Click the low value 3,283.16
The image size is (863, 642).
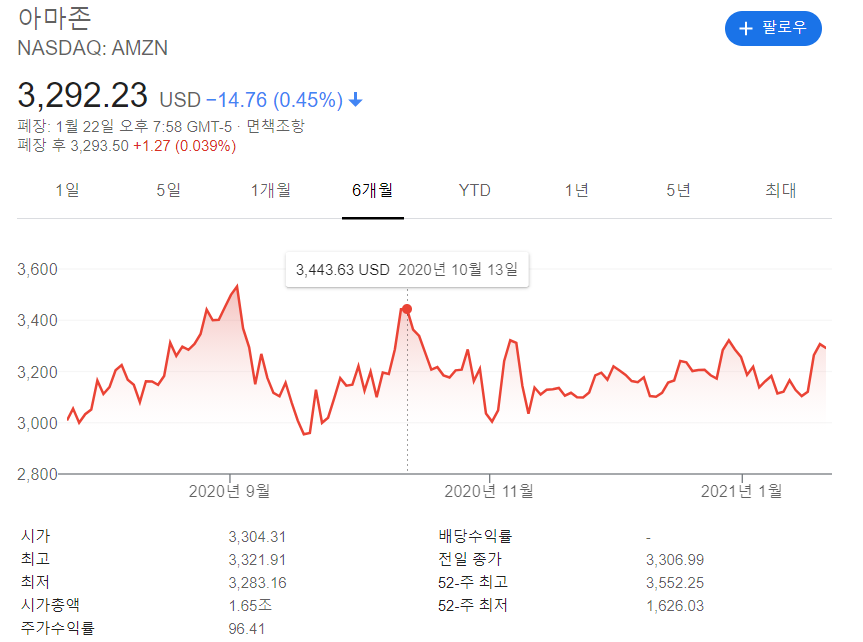257,583
